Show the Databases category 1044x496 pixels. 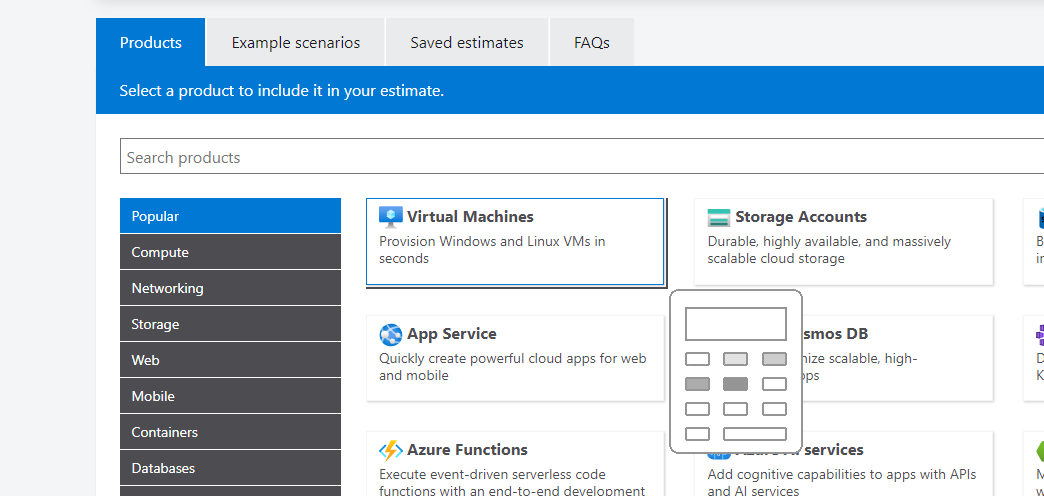(230, 467)
